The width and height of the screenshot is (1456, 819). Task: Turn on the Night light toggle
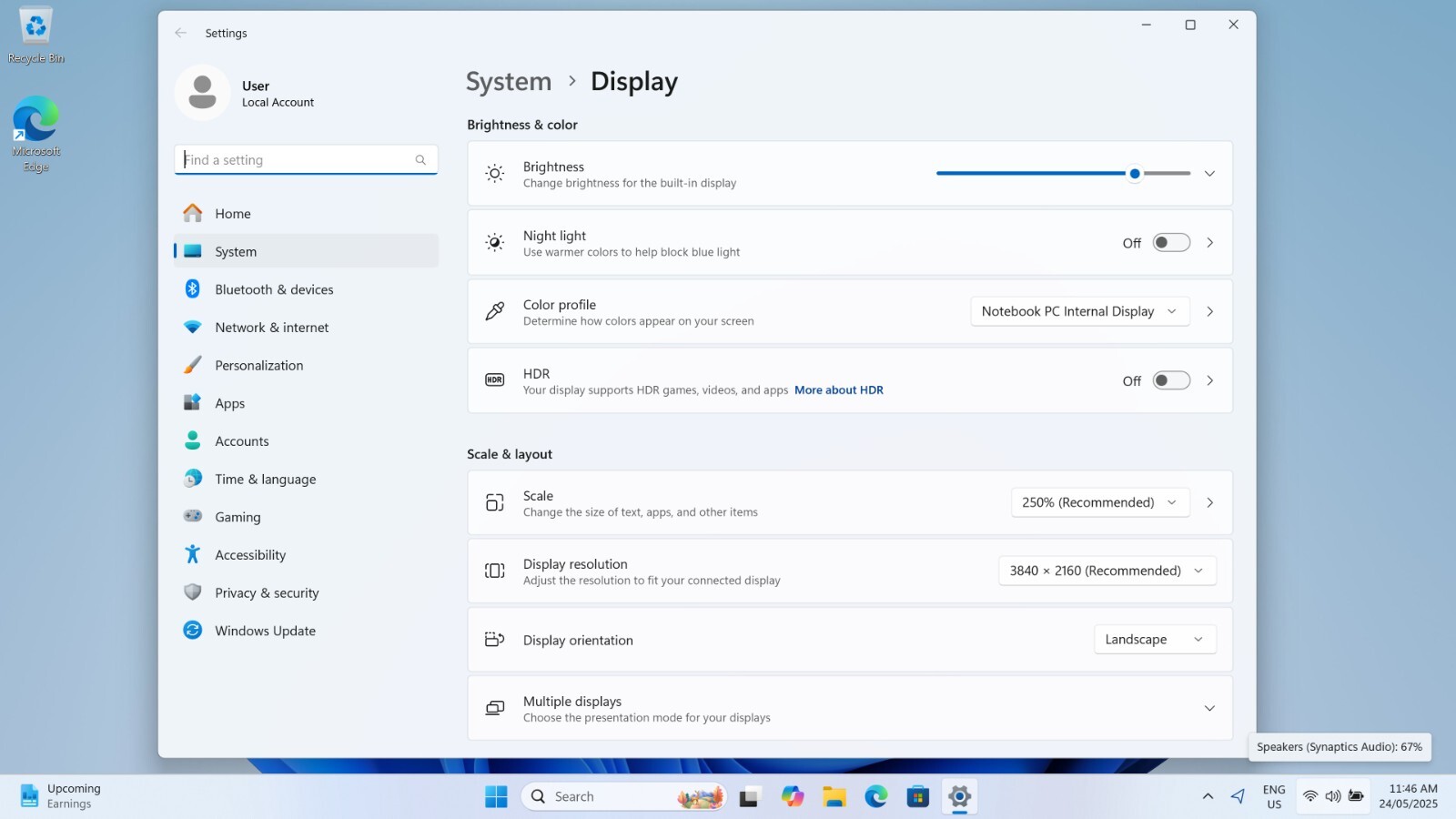point(1171,243)
